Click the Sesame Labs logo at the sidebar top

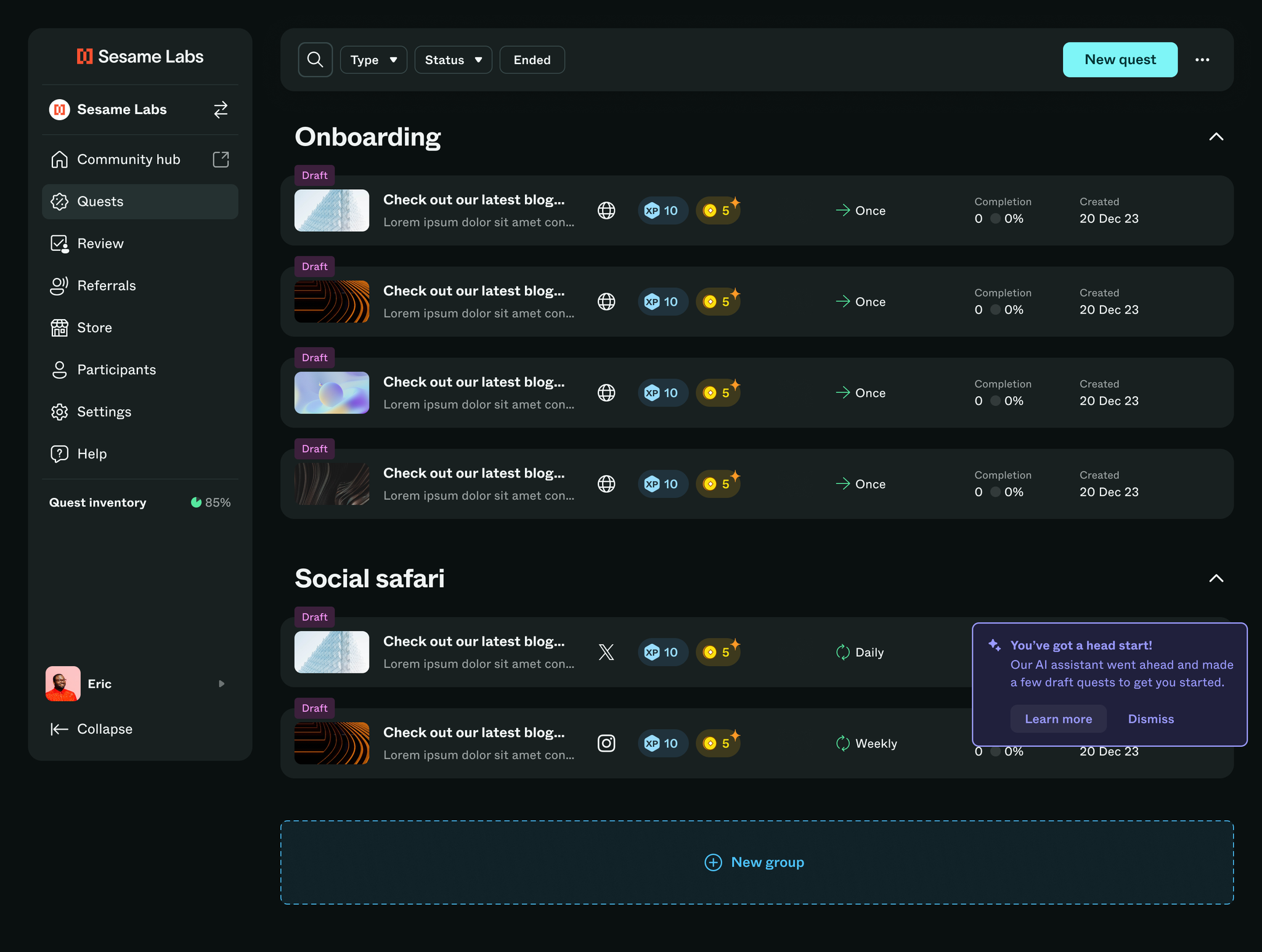pyautogui.click(x=140, y=57)
